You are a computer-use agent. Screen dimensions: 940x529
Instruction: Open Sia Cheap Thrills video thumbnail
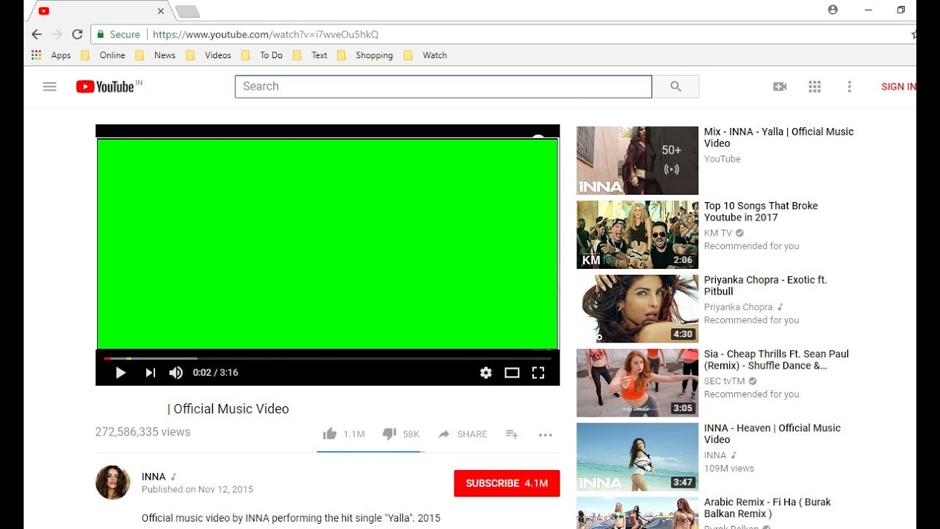(637, 383)
